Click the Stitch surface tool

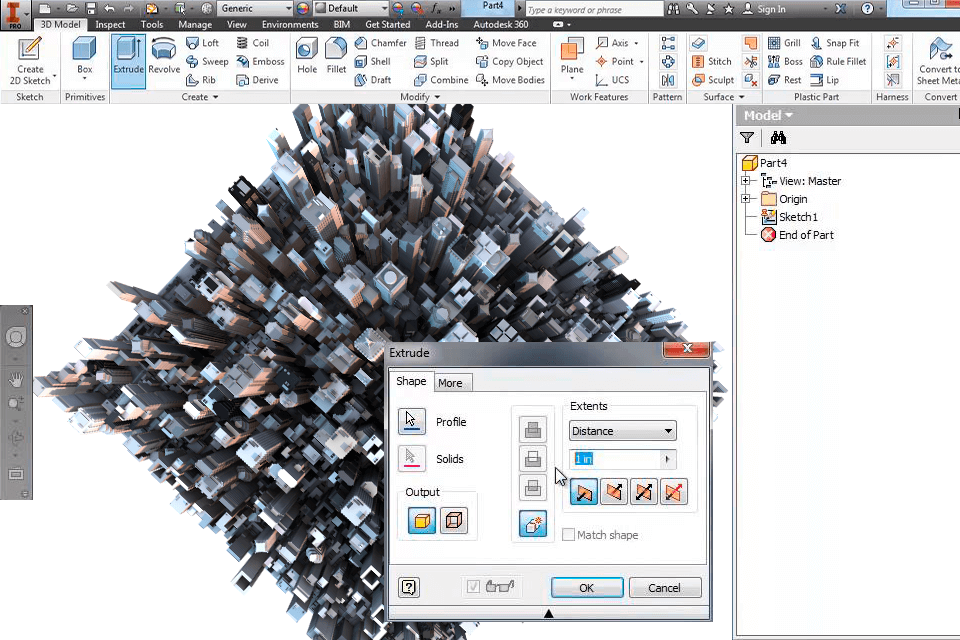pyautogui.click(x=711, y=61)
